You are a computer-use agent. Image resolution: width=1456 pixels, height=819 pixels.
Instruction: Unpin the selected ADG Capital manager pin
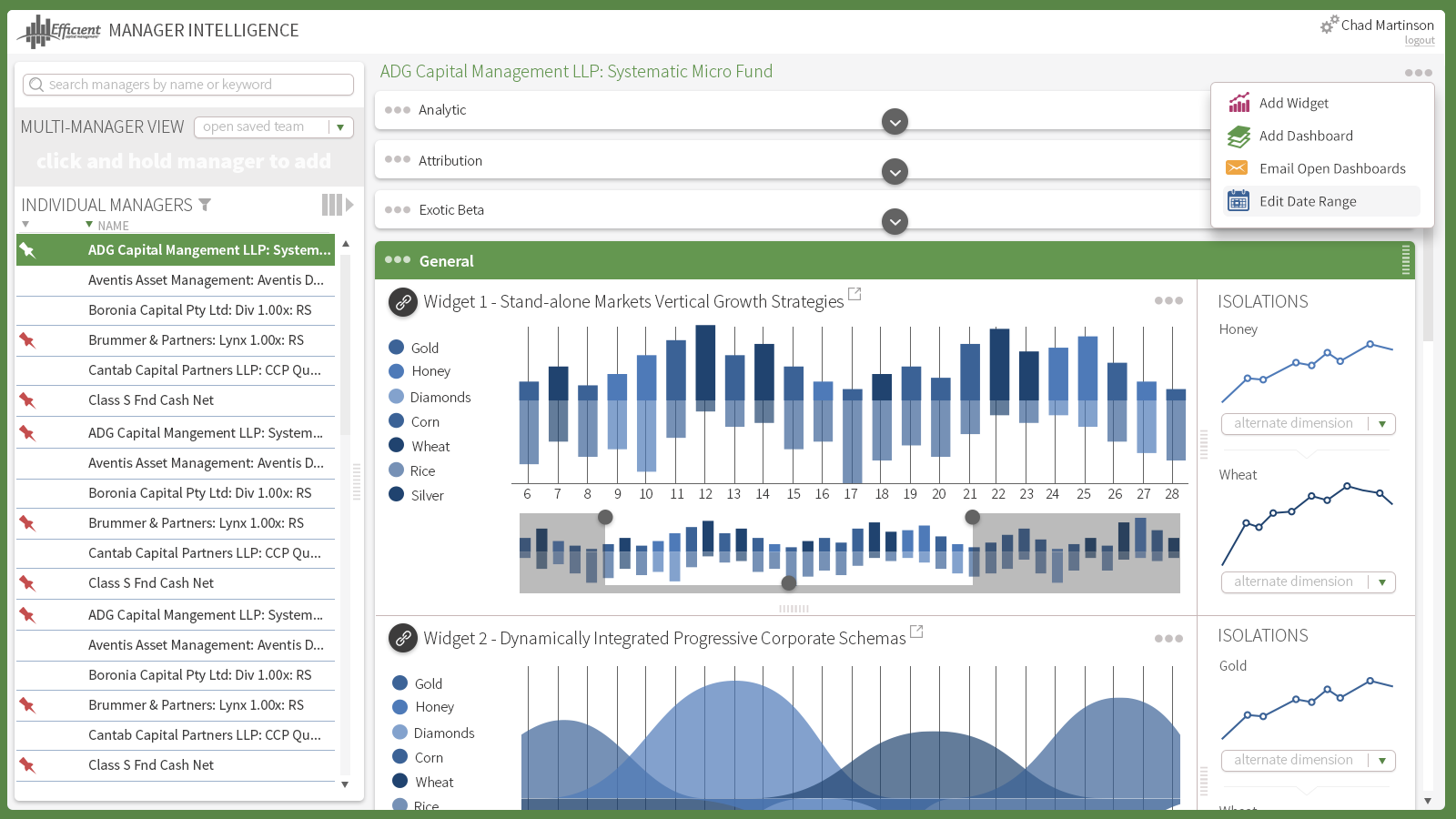[27, 249]
